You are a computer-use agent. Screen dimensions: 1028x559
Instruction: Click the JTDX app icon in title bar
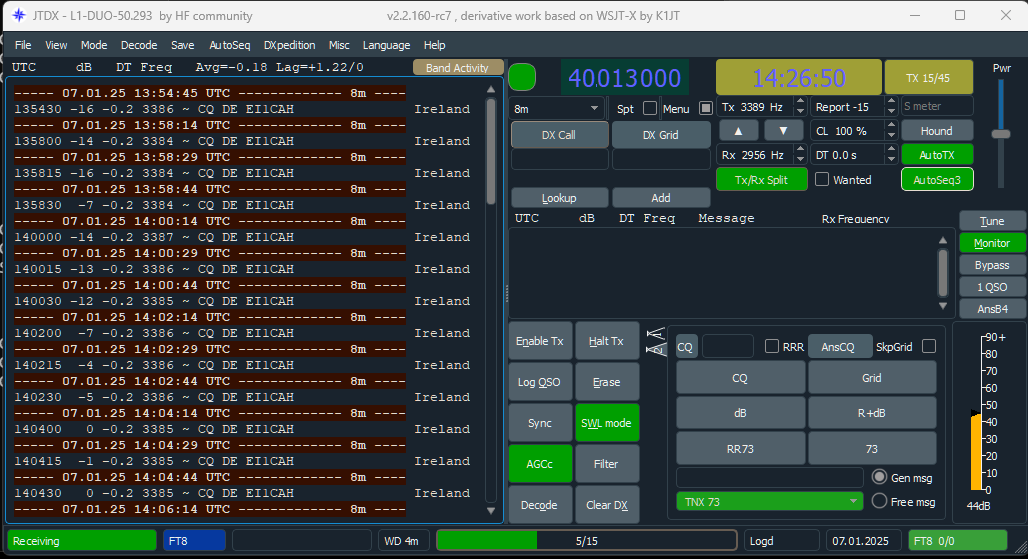19,15
